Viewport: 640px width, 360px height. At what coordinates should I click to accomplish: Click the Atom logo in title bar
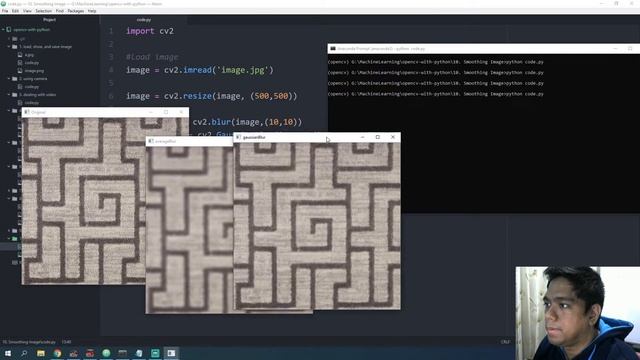click(4, 4)
